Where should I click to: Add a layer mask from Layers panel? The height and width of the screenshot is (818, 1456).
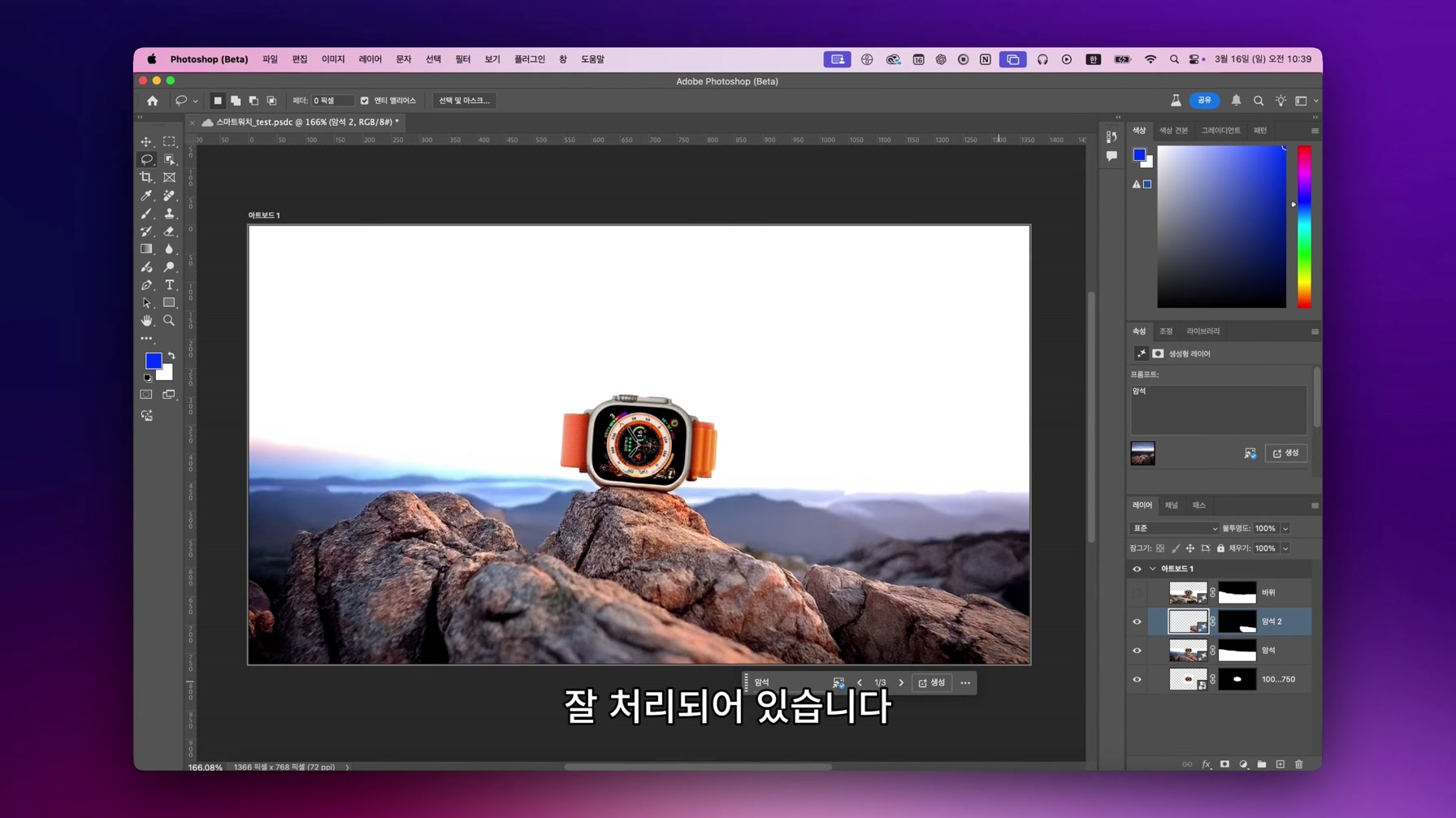1224,764
